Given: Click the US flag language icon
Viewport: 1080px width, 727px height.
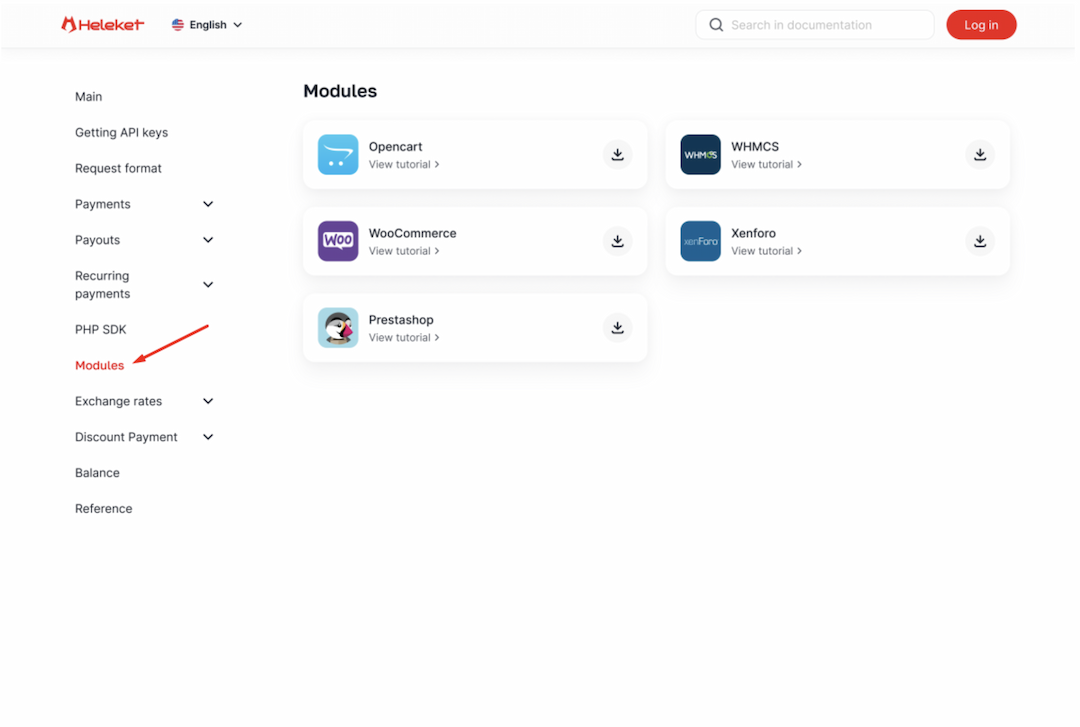Looking at the screenshot, I should click(178, 25).
